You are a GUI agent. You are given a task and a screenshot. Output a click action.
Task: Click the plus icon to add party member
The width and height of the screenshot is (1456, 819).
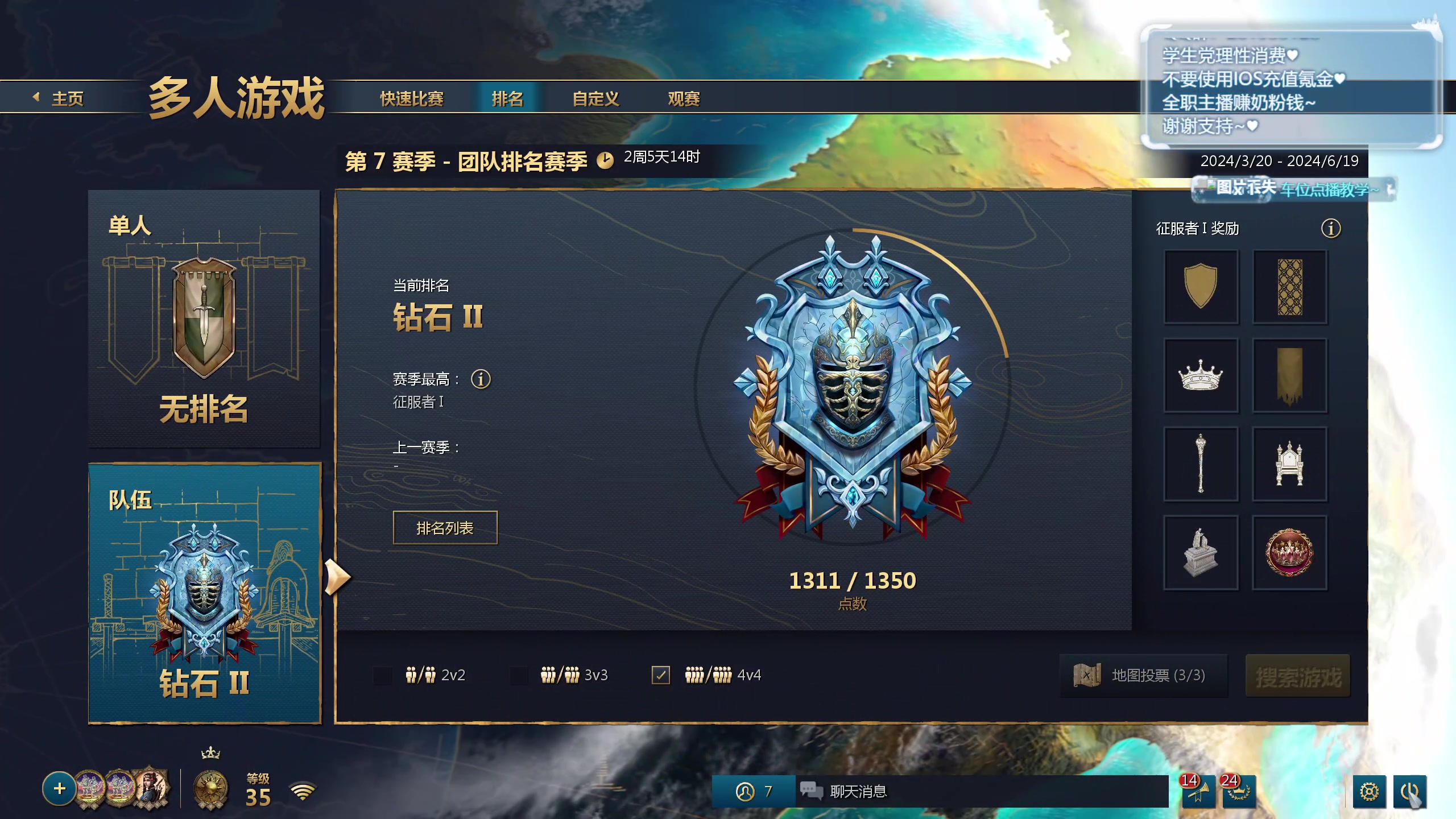pos(59,788)
